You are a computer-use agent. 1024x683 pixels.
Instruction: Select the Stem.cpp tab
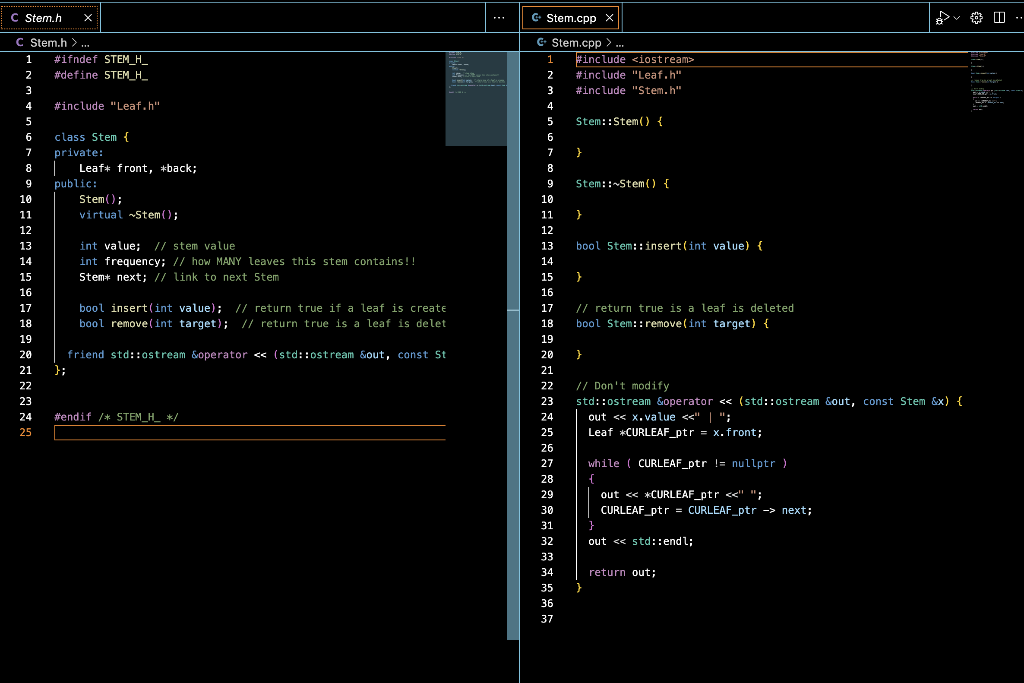(x=571, y=18)
